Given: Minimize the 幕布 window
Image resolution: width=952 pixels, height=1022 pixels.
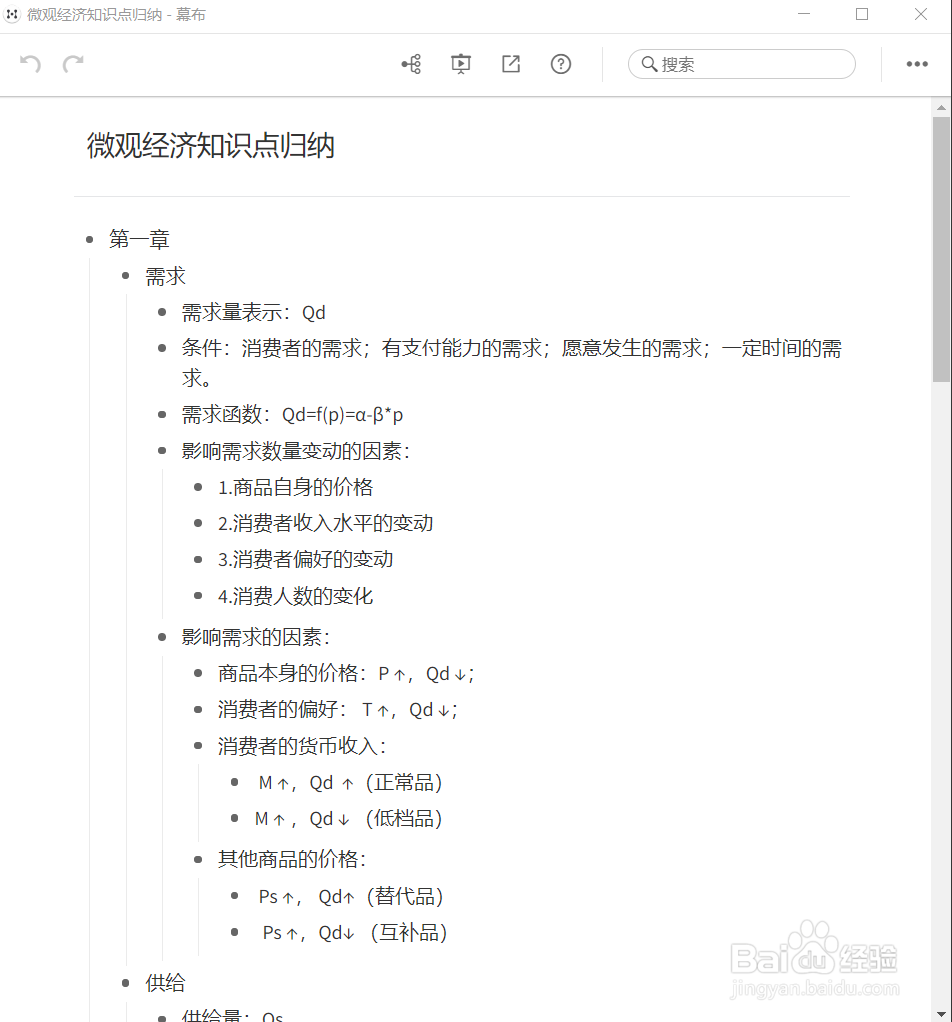Looking at the screenshot, I should point(804,14).
